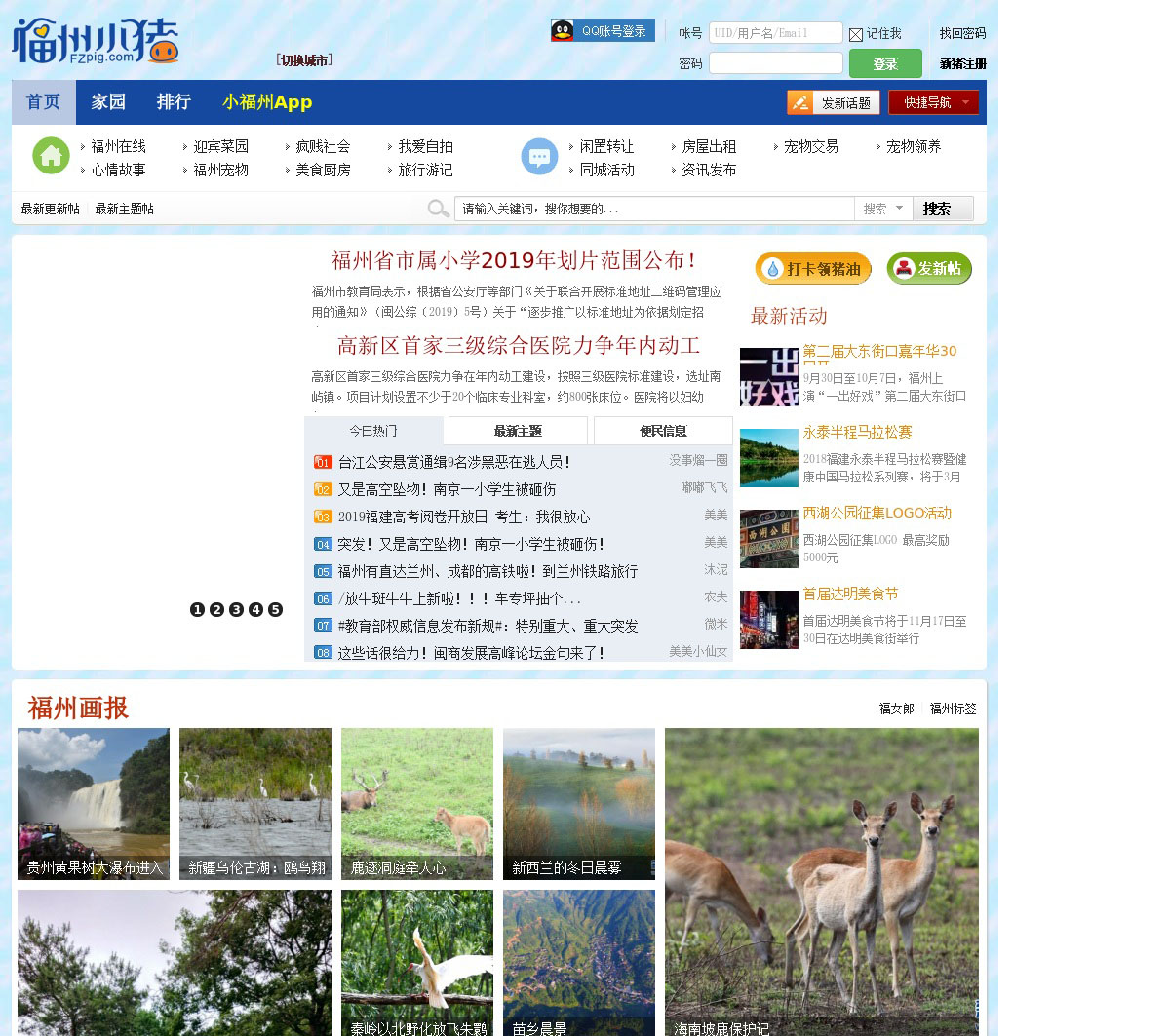Toggle the 记住我 remember me checkbox

coord(856,34)
